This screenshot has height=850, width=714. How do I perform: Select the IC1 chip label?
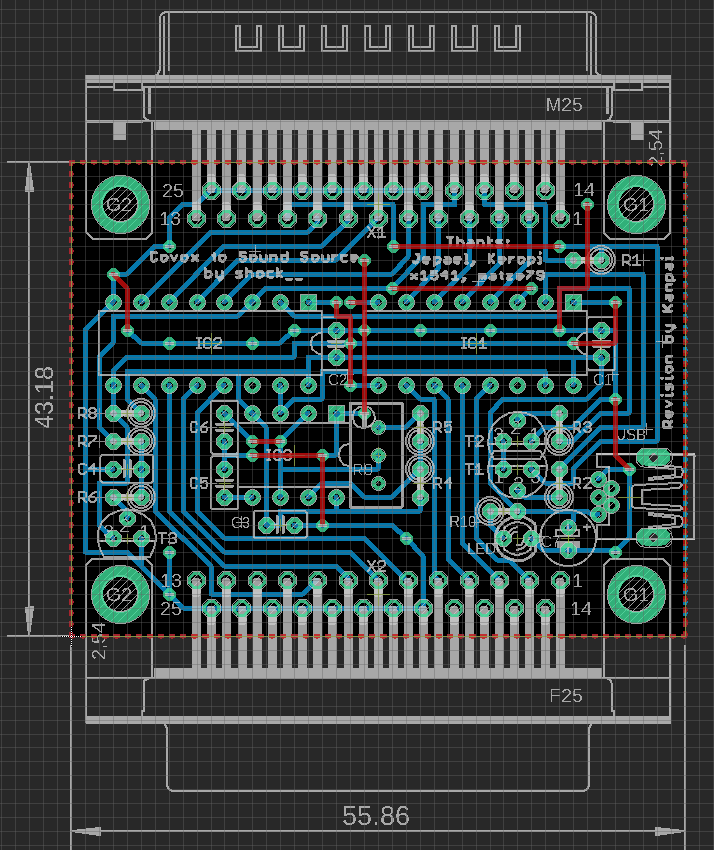click(x=473, y=343)
